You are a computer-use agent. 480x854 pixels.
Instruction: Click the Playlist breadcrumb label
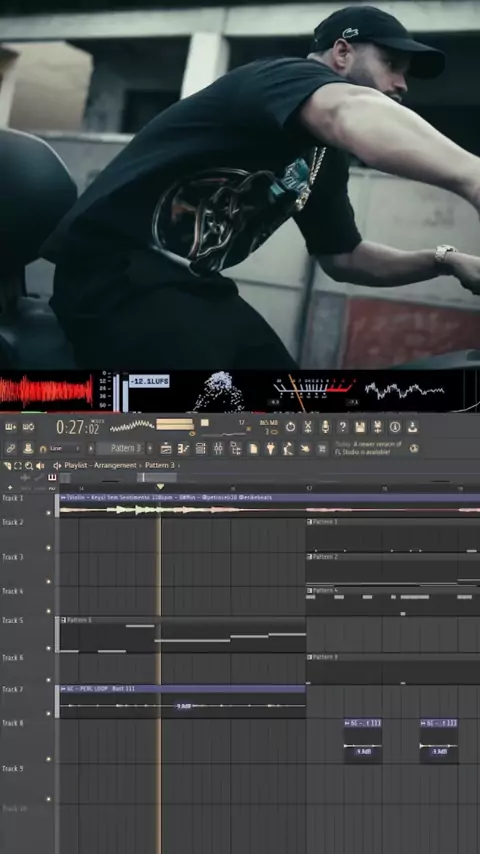[x=75, y=466]
